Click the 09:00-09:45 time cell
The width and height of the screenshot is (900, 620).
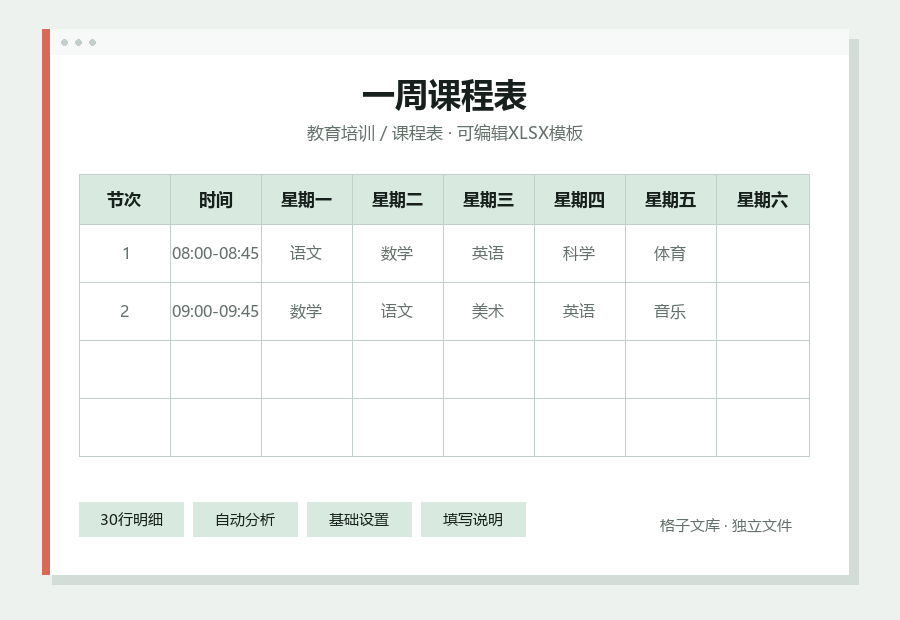coord(216,311)
